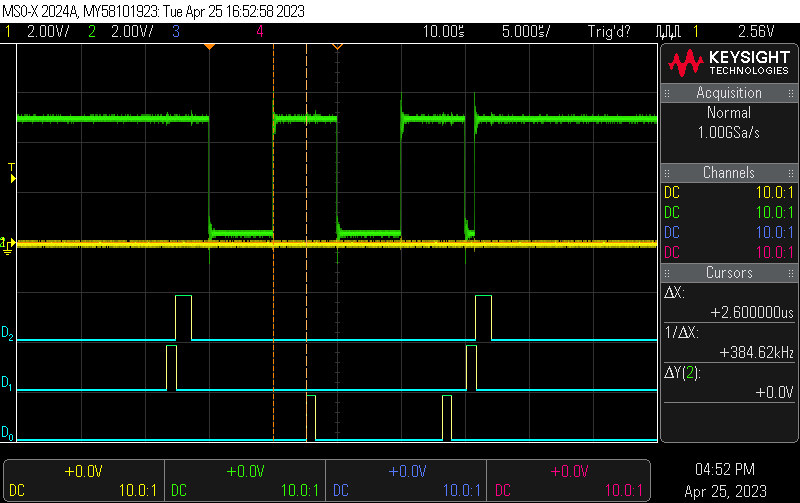The width and height of the screenshot is (800, 503).
Task: Click the trigger edge type icon
Action: [668, 32]
